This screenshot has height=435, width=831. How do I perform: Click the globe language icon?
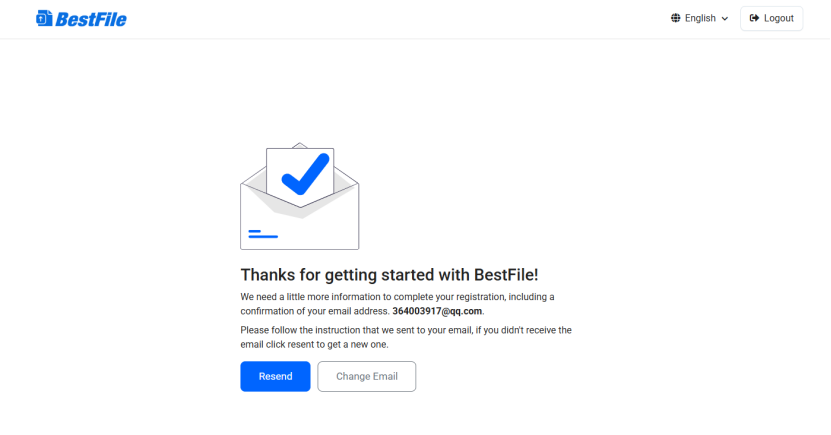(676, 18)
